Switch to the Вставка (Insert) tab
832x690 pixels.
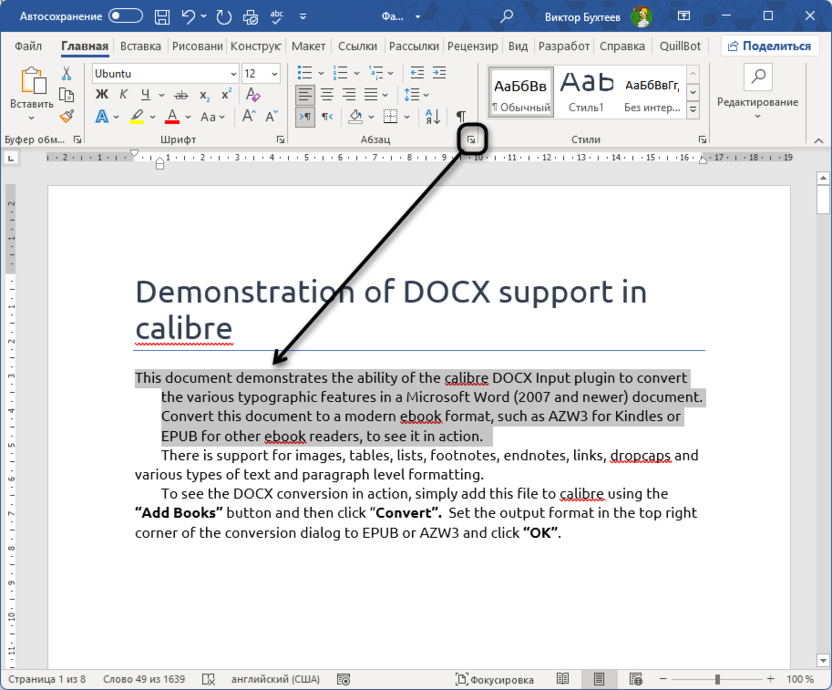pyautogui.click(x=140, y=46)
